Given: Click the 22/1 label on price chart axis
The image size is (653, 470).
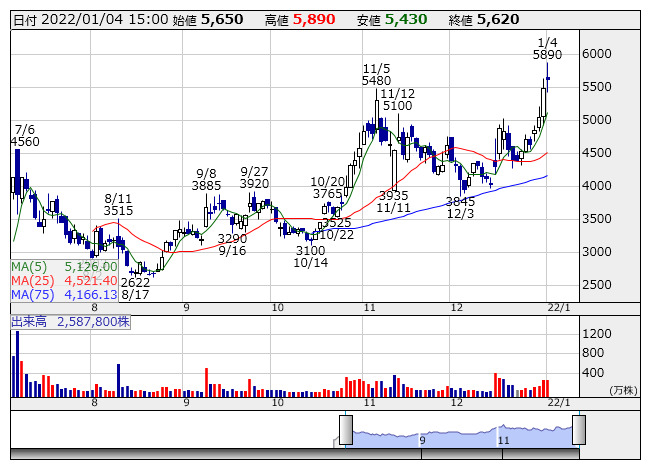Looking at the screenshot, I should pos(559,308).
